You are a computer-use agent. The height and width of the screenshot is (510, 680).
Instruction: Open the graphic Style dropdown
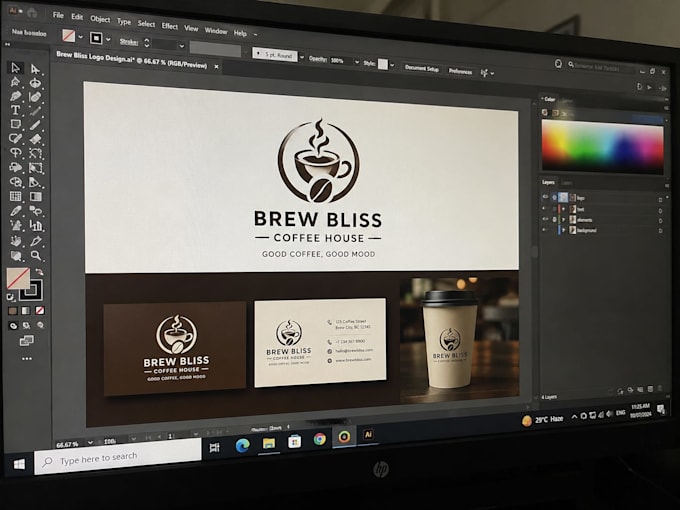coord(392,65)
